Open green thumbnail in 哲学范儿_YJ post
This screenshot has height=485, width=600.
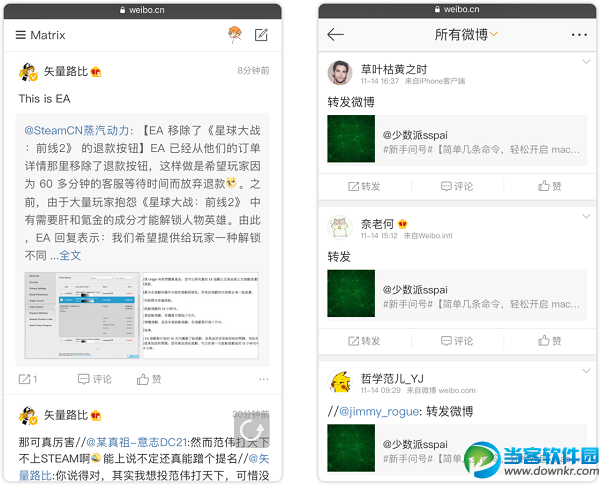tap(351, 448)
